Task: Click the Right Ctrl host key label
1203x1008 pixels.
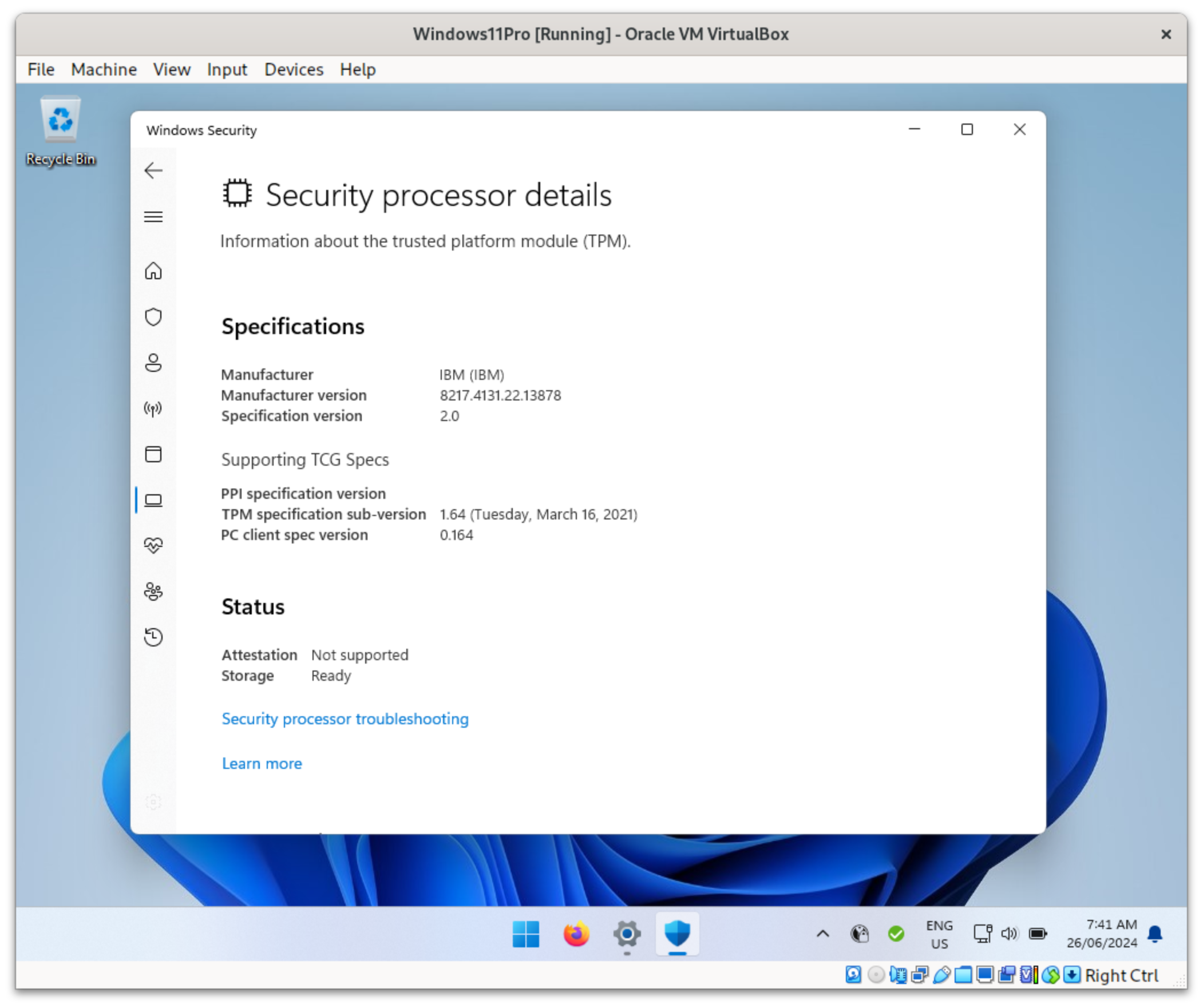Action: (1122, 976)
